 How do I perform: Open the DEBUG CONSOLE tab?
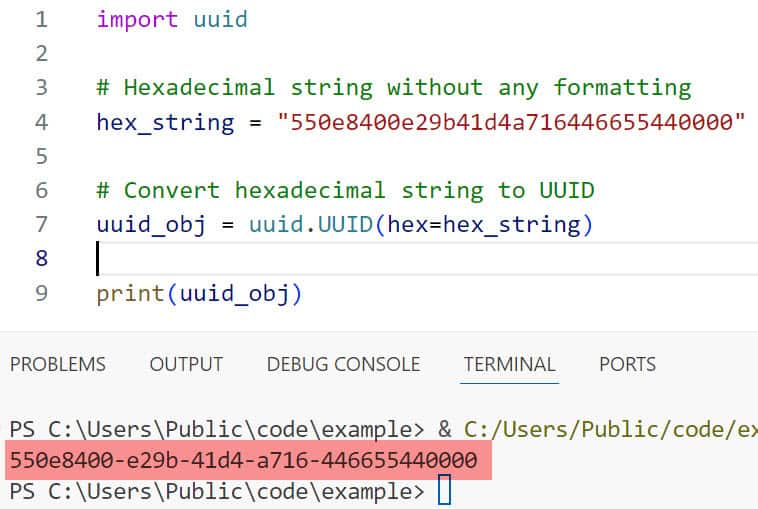tap(343, 364)
